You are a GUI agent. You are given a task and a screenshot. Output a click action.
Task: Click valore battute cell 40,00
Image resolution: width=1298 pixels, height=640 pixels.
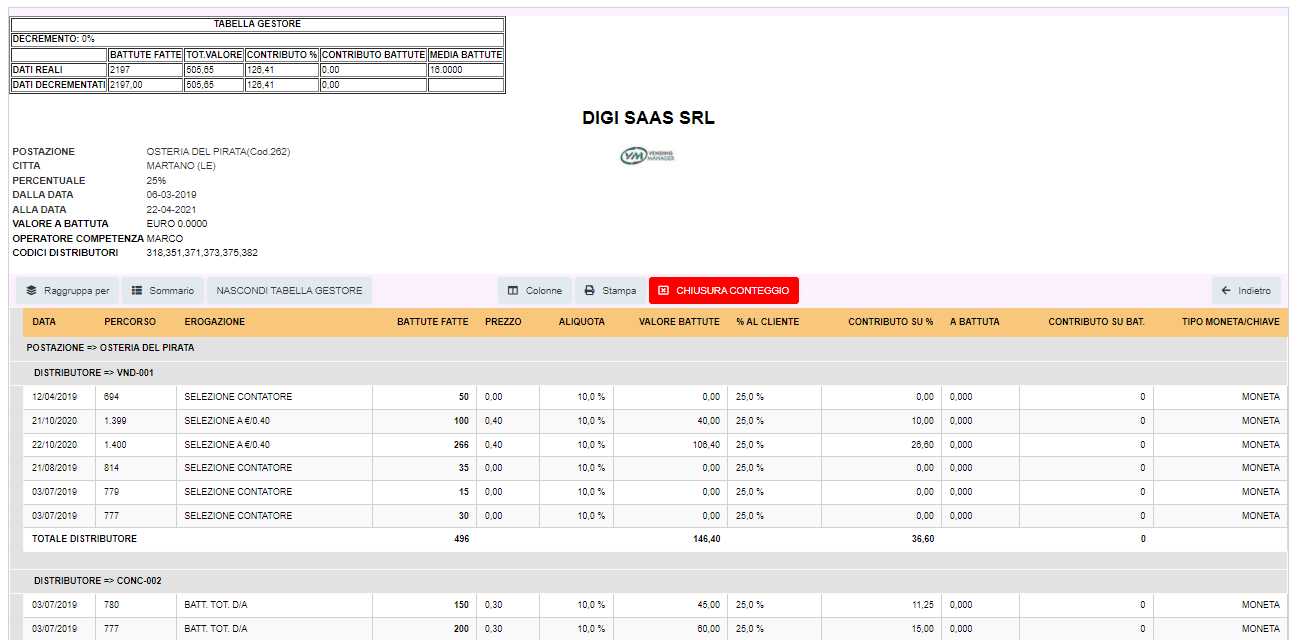[x=671, y=421]
